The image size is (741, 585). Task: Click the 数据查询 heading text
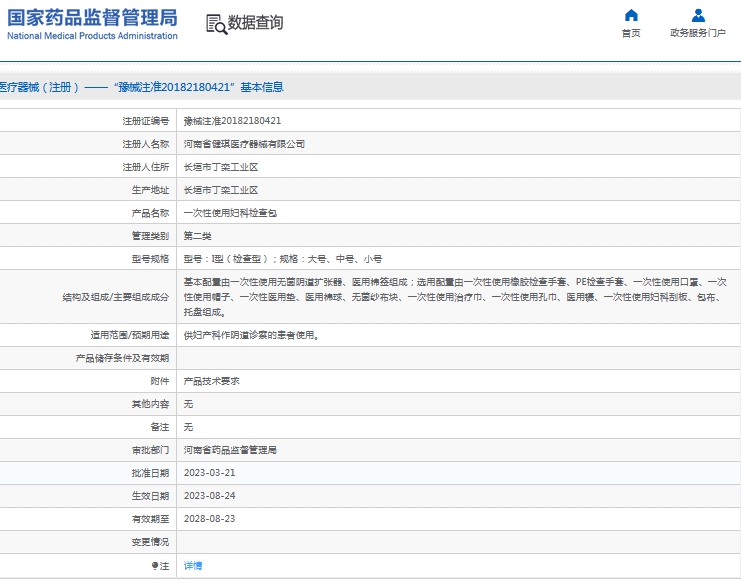click(x=255, y=23)
